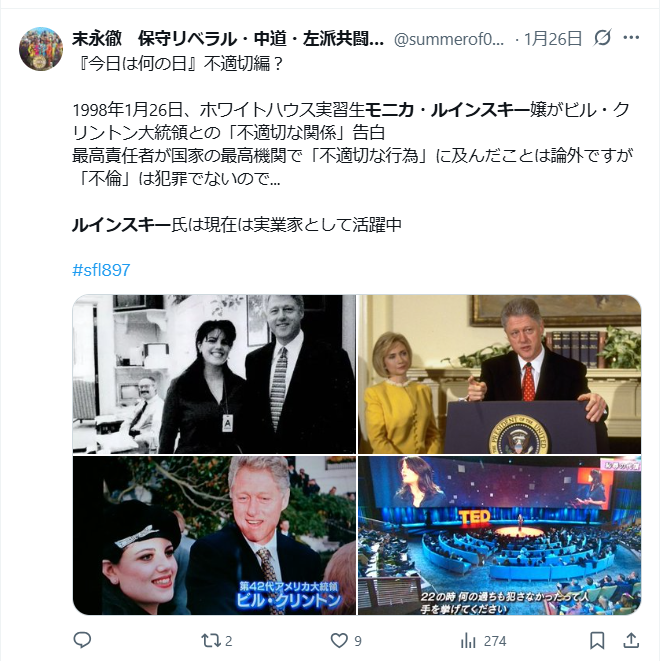This screenshot has height=661, width=663.
Task: Click the bold モニカ・ルインスキー text
Action: click(447, 110)
